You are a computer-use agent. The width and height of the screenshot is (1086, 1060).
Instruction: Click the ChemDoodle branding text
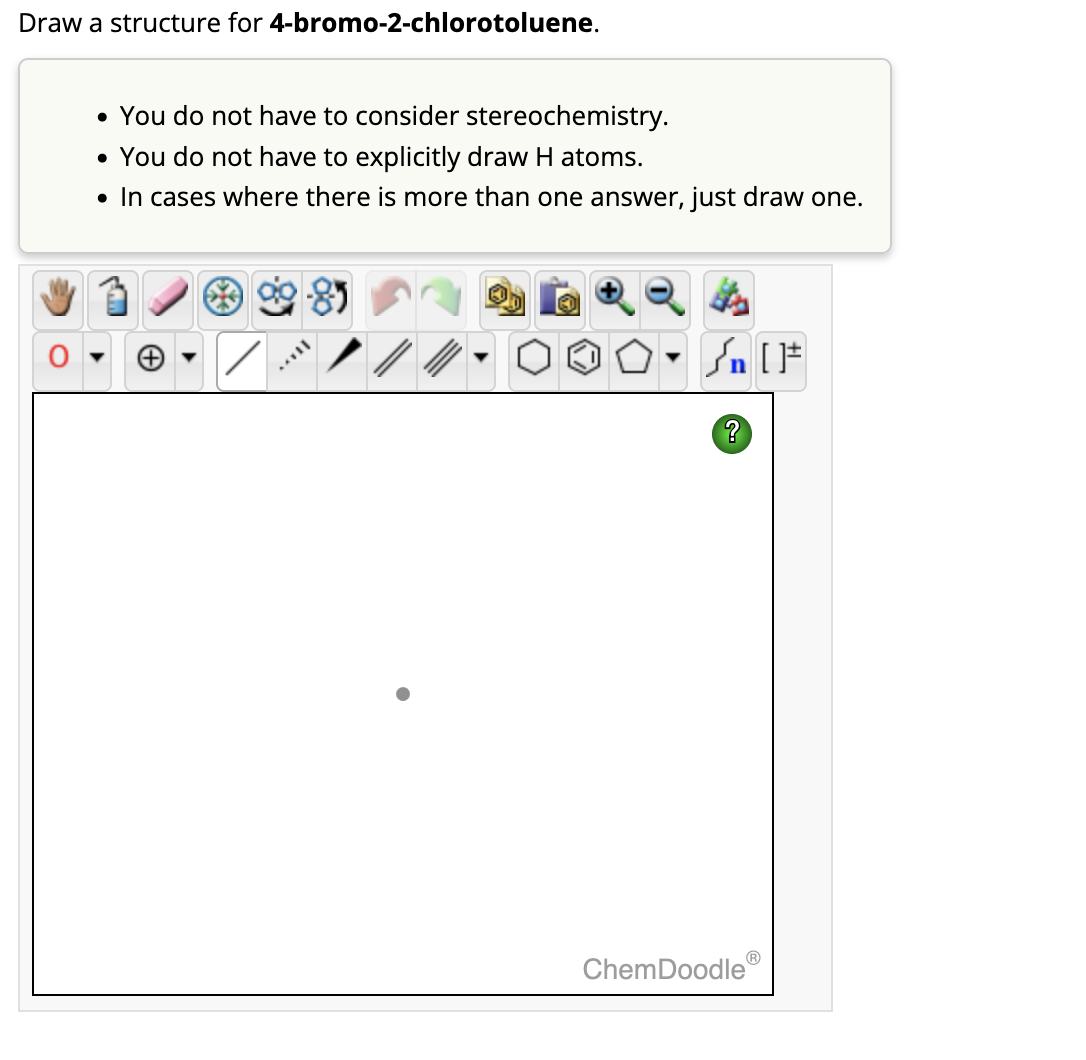pos(666,967)
